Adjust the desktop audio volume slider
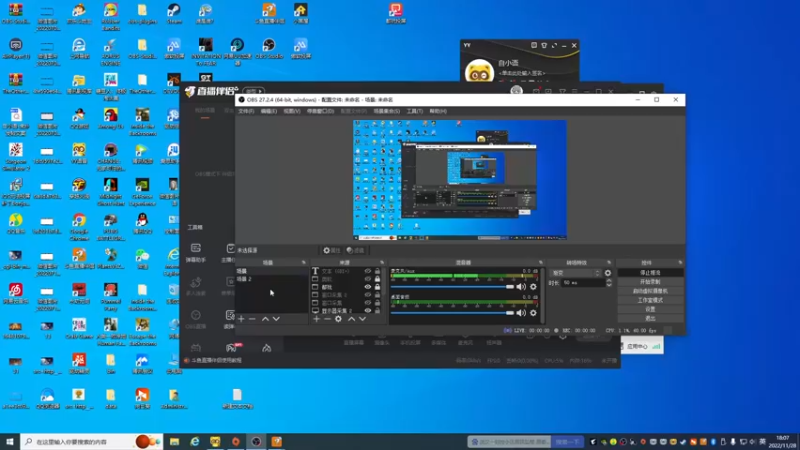The height and width of the screenshot is (450, 800). (x=453, y=313)
